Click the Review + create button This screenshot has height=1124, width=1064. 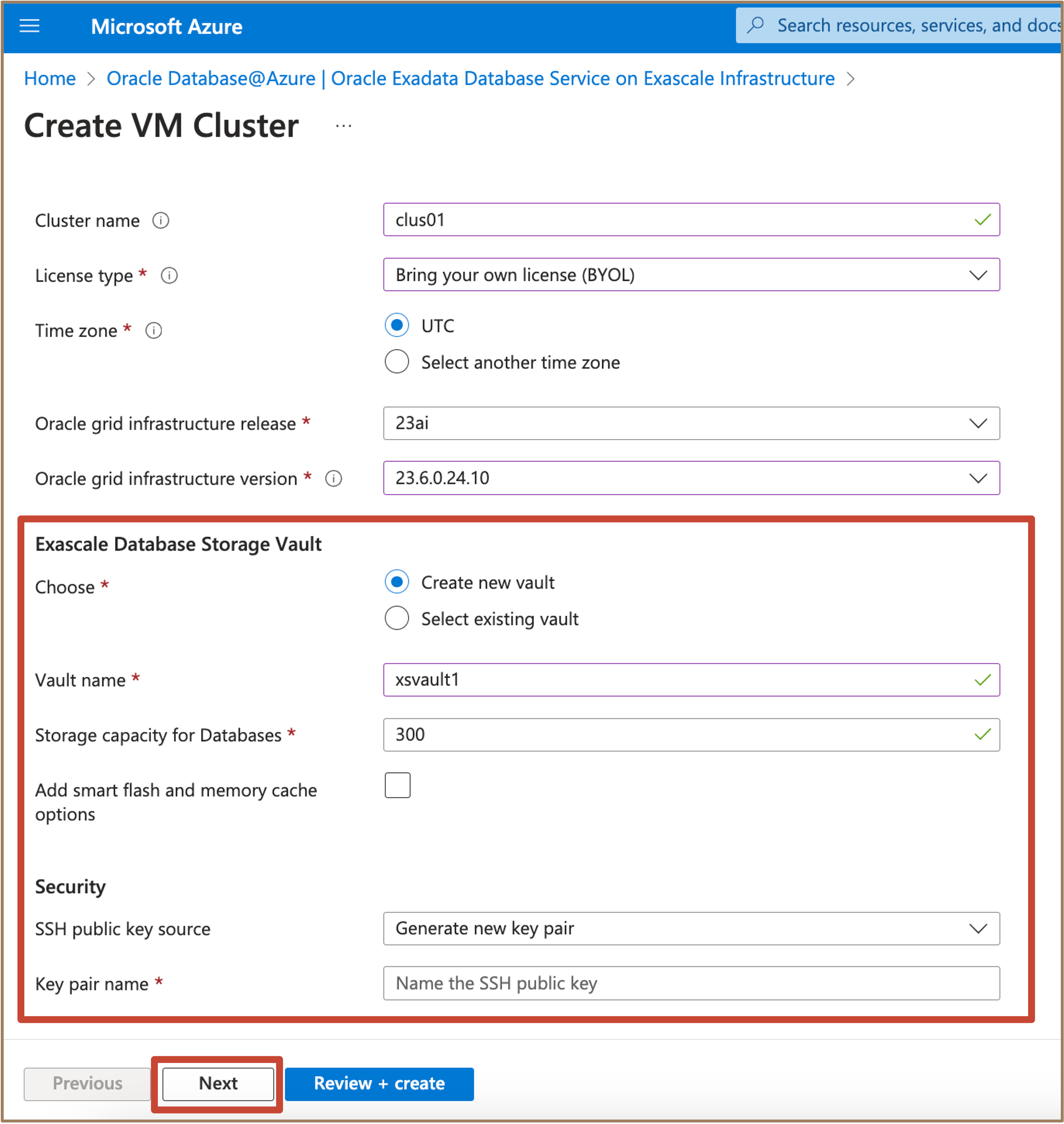[379, 1084]
